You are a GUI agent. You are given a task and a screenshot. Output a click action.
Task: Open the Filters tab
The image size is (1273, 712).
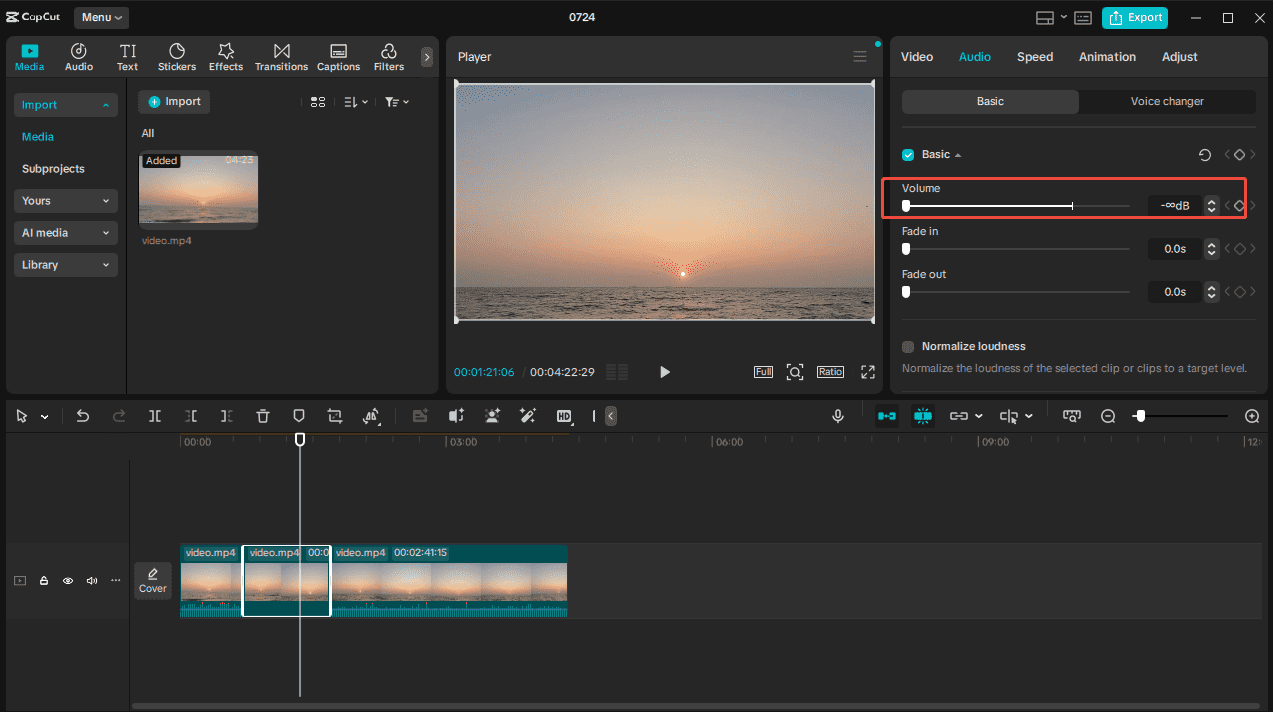click(389, 57)
